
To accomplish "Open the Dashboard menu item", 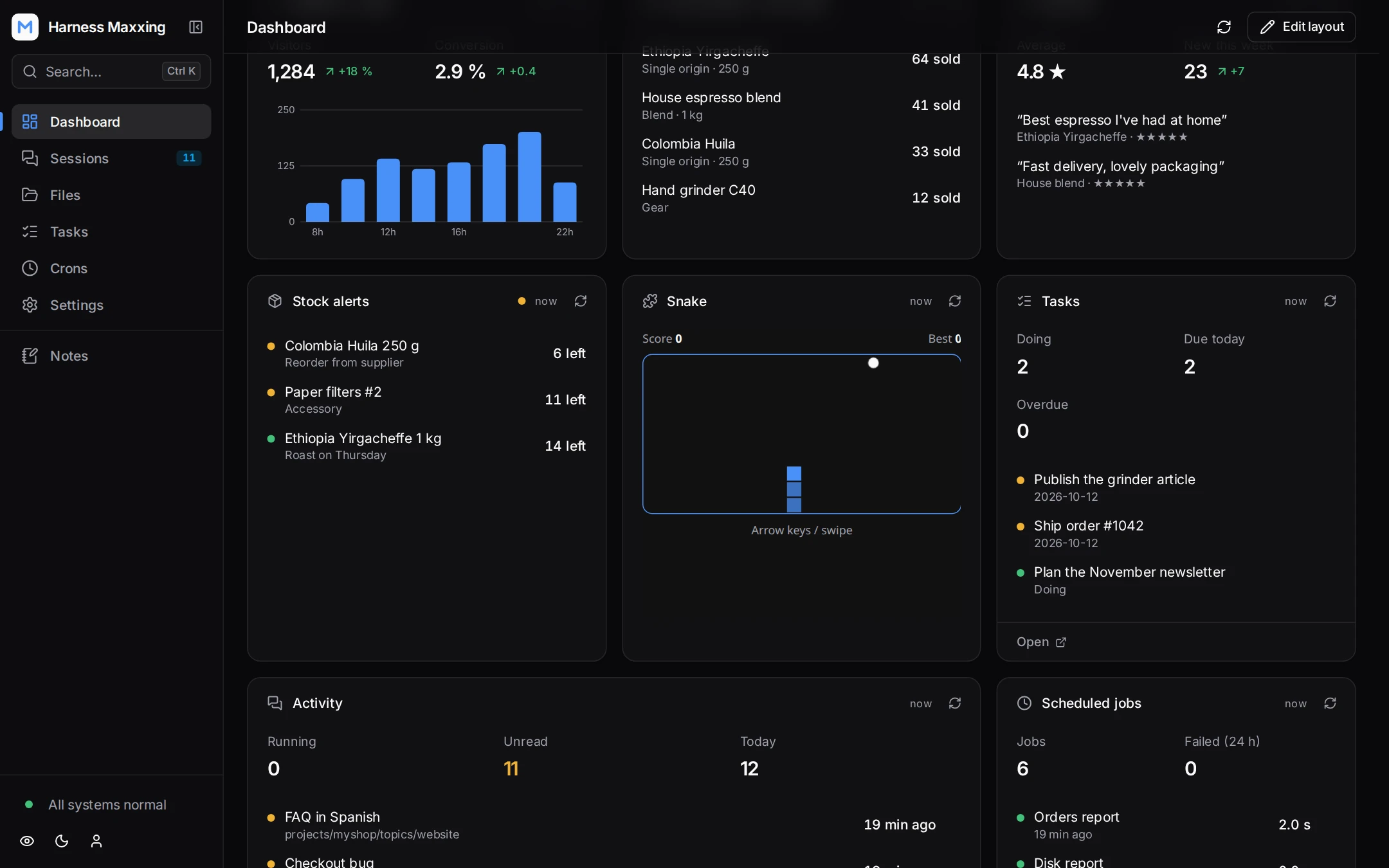I will click(x=111, y=122).
